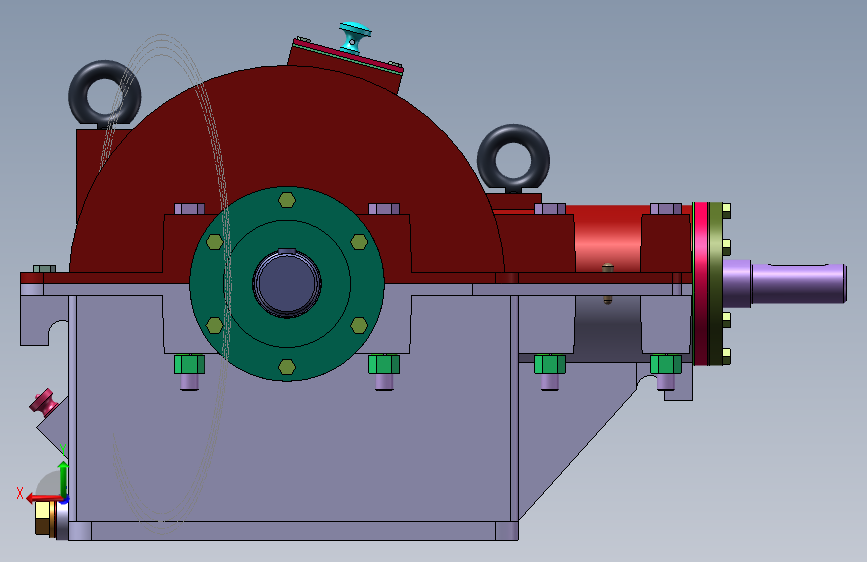Select the tilted inspection cover plate

click(x=347, y=56)
